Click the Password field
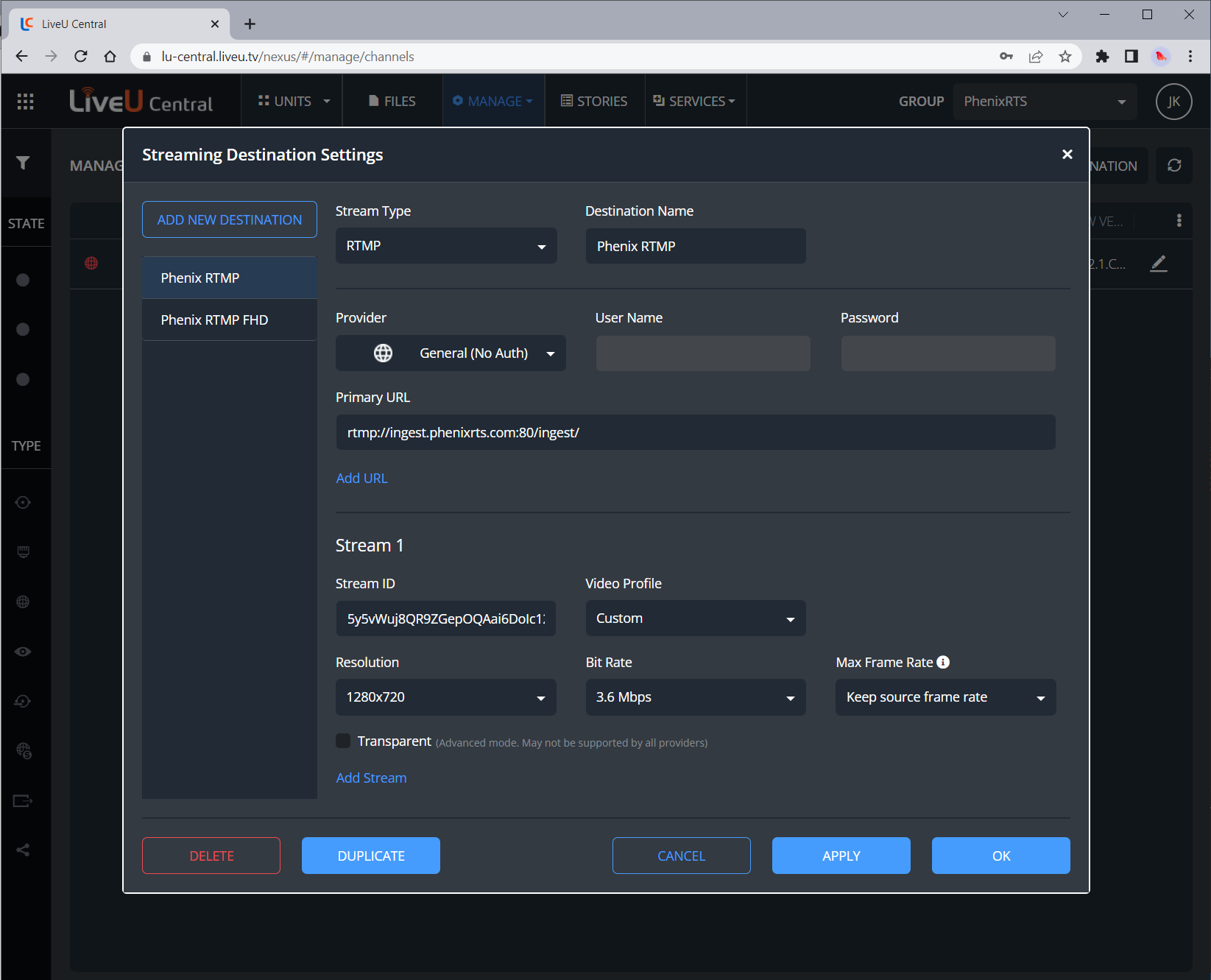This screenshot has width=1211, height=980. [x=948, y=353]
